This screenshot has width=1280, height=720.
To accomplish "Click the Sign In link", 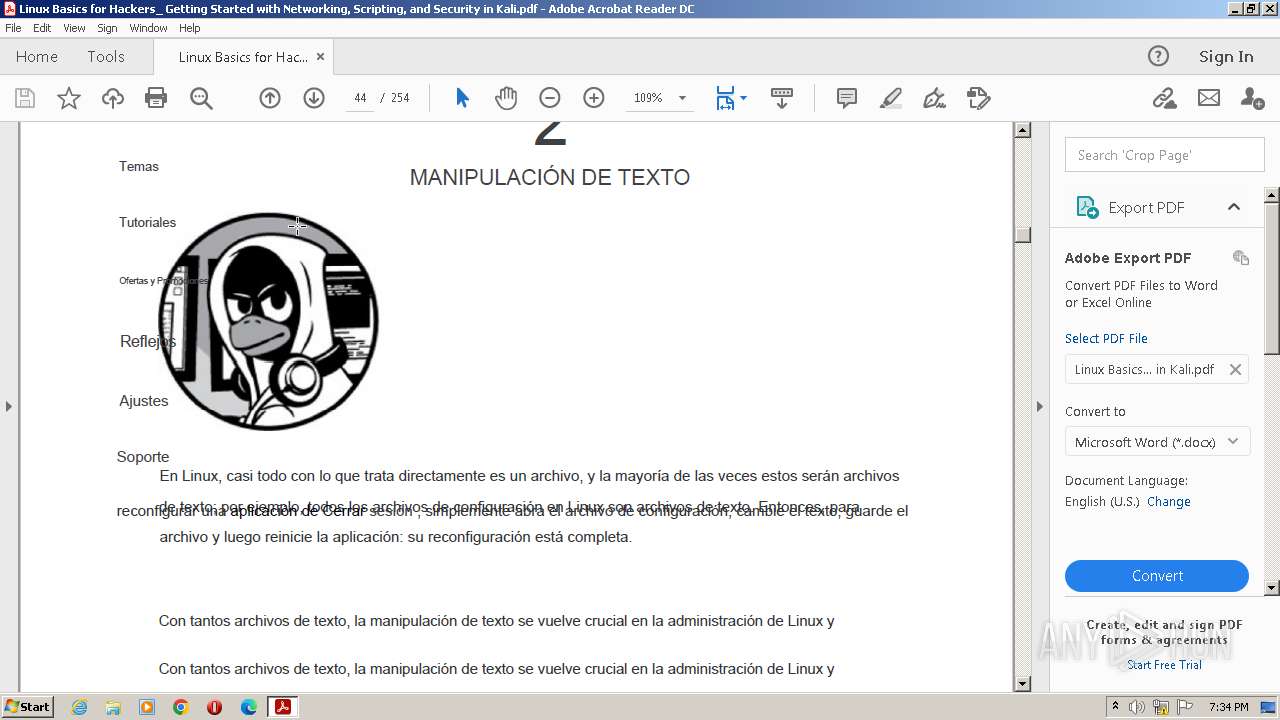I will (x=1226, y=57).
